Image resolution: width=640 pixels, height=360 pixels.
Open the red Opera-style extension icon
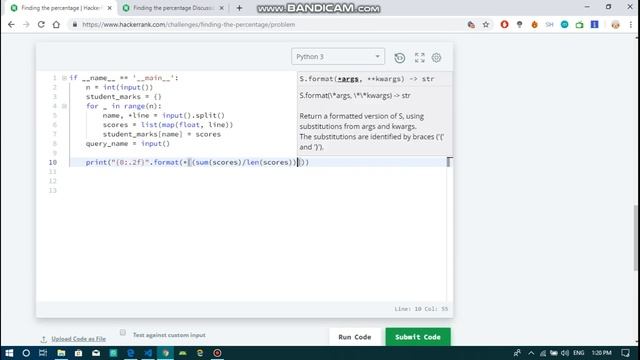pos(504,24)
